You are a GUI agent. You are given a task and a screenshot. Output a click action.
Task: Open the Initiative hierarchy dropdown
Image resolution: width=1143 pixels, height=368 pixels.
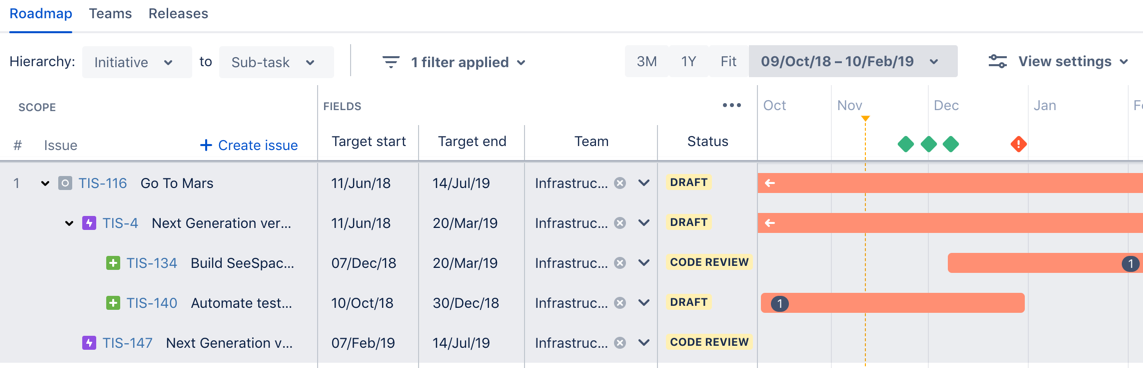coord(137,63)
